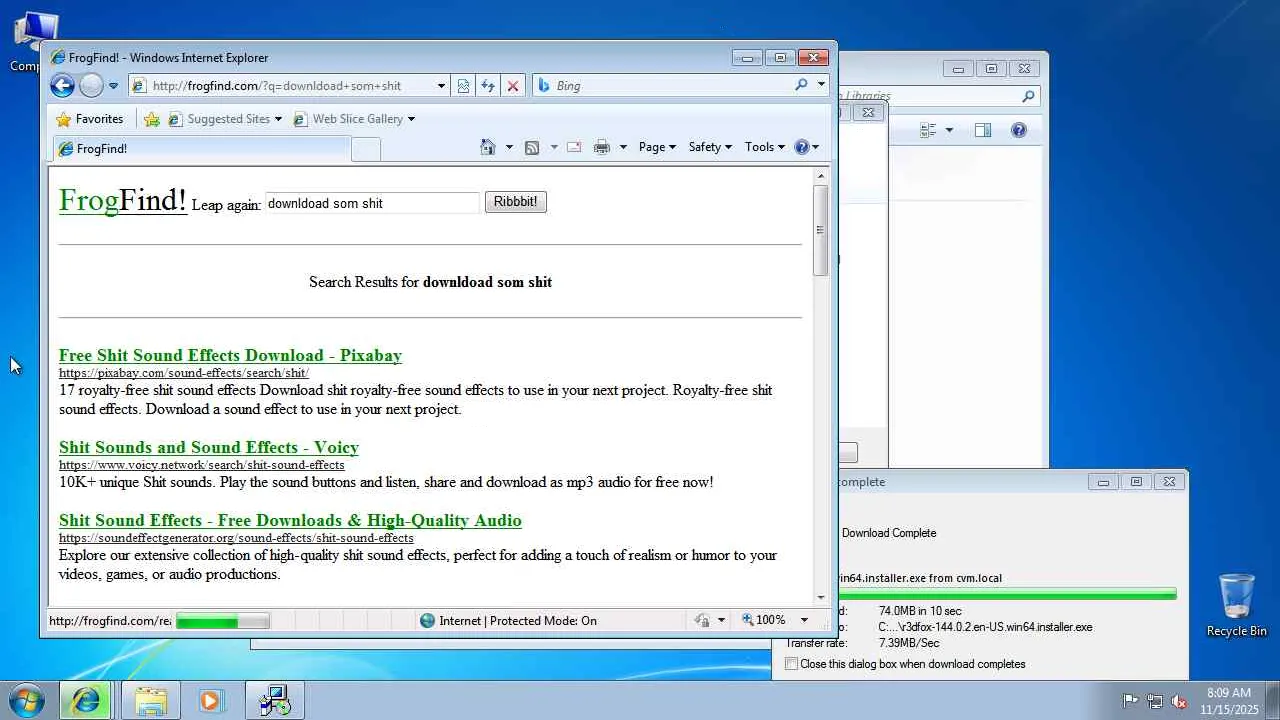This screenshot has height=720, width=1280.
Task: Open the Tools menu
Action: point(765,147)
